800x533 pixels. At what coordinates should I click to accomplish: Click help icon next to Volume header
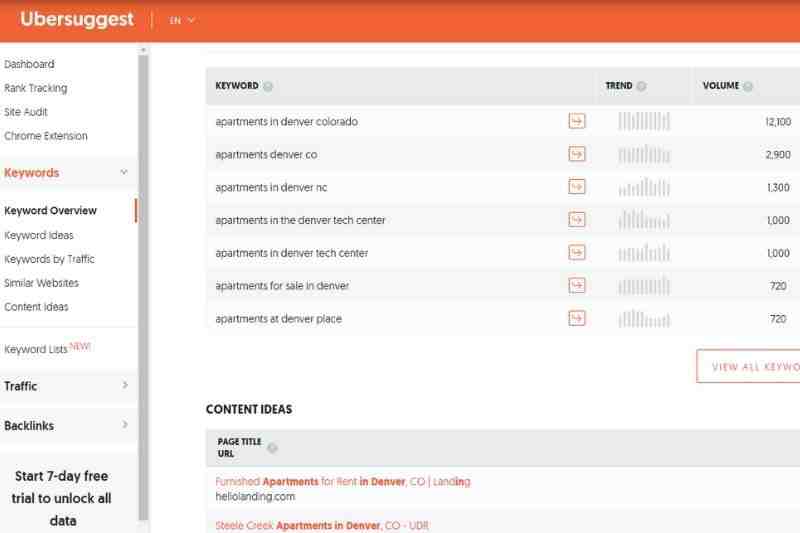click(x=748, y=86)
